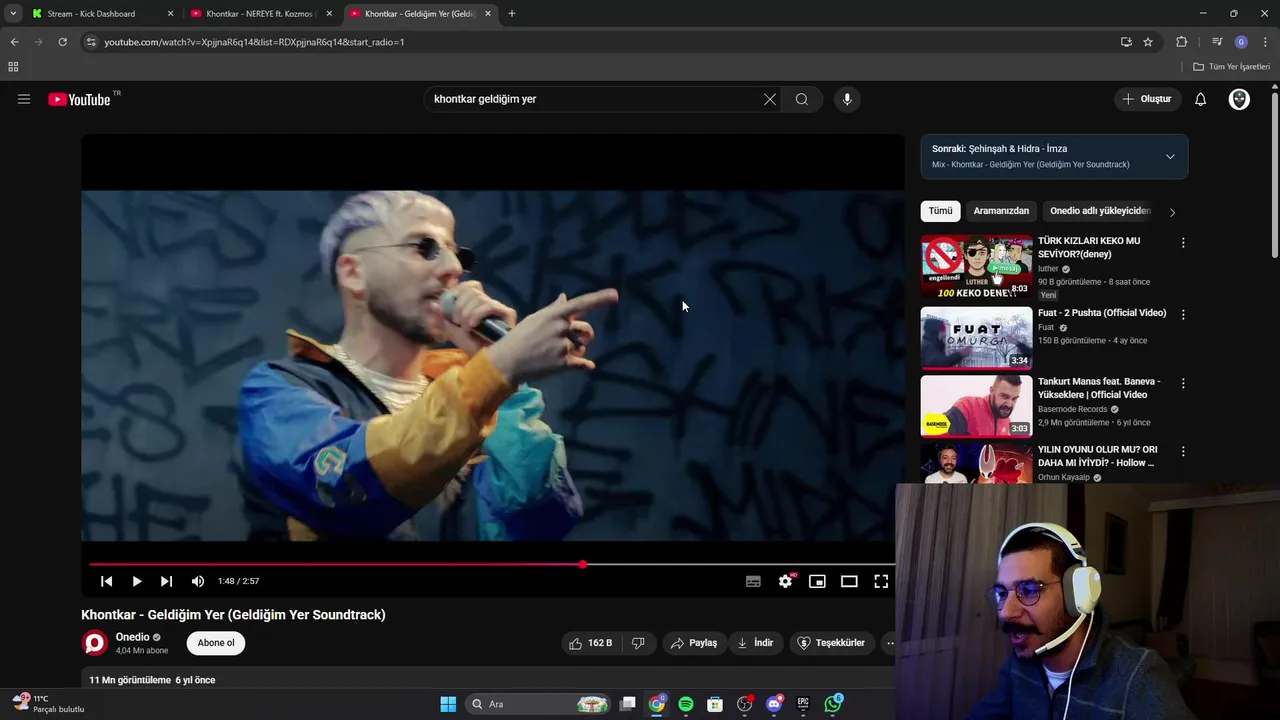Mute the video volume
The height and width of the screenshot is (720, 1280).
pos(198,581)
